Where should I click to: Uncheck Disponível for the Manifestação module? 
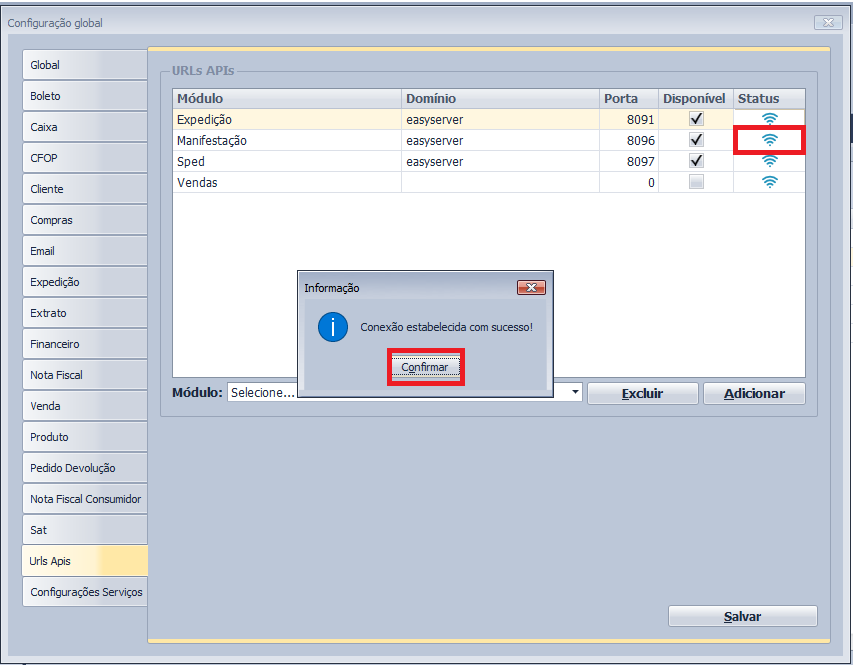(696, 140)
